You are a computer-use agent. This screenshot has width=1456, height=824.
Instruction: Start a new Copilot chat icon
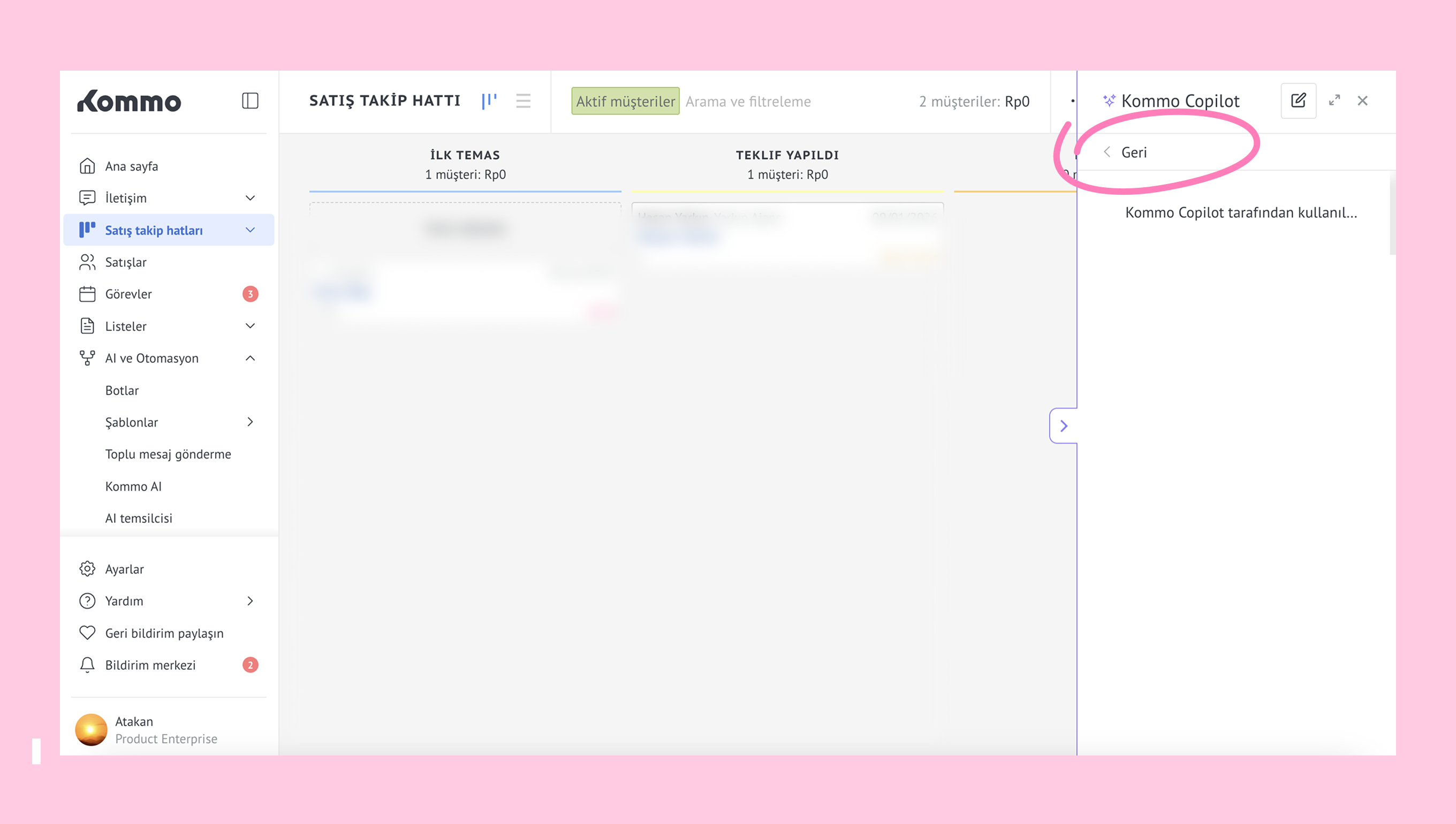click(x=1298, y=101)
